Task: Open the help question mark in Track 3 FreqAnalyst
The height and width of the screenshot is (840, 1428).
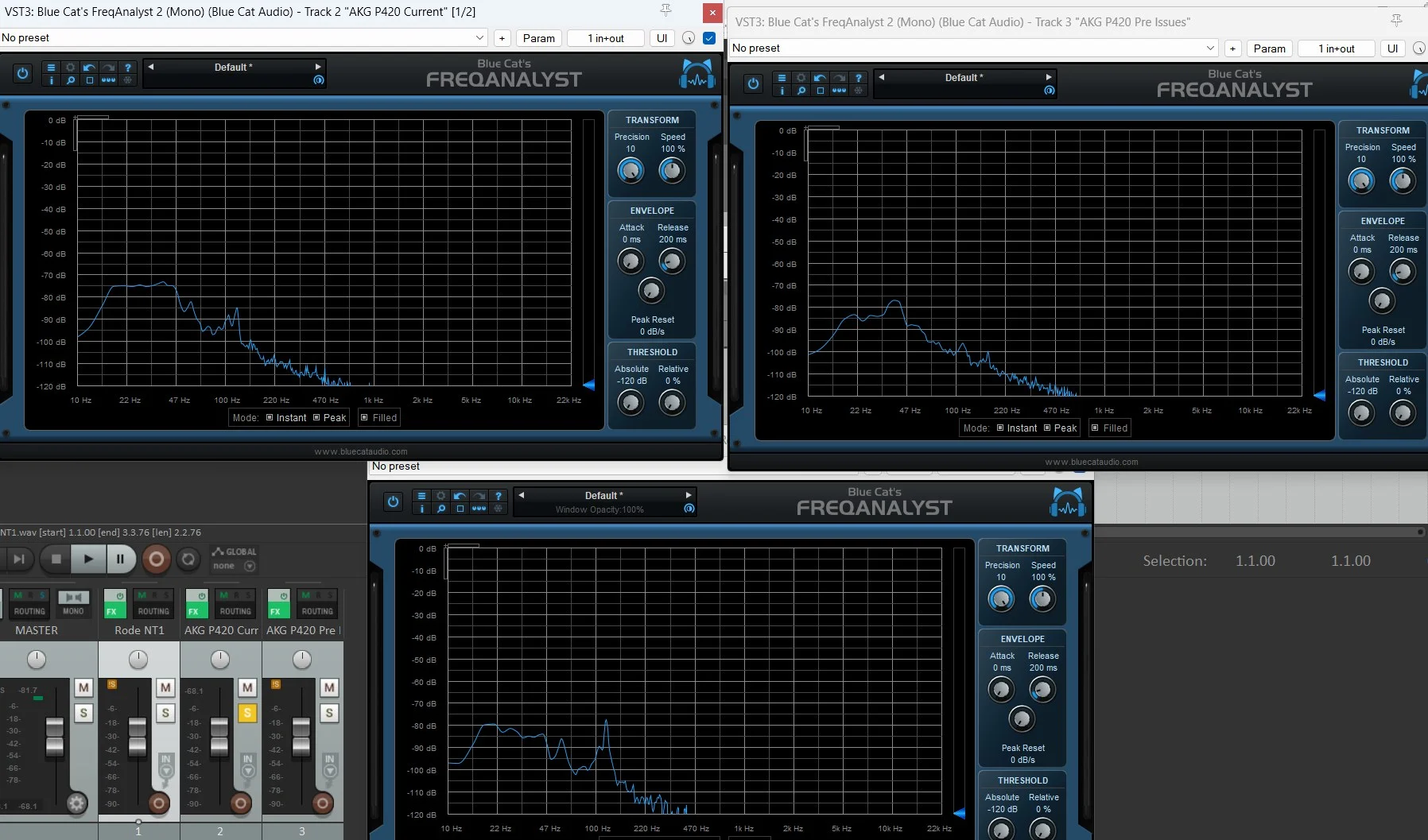Action: coord(858,78)
